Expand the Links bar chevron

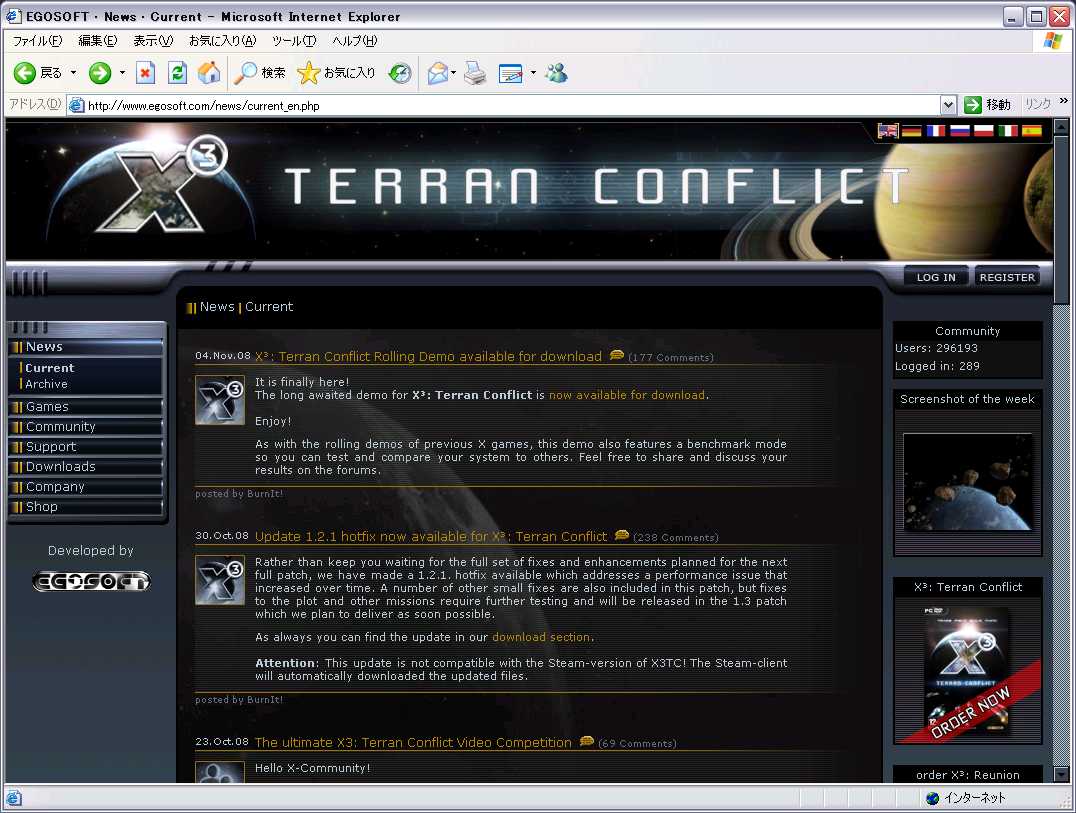click(x=1064, y=102)
